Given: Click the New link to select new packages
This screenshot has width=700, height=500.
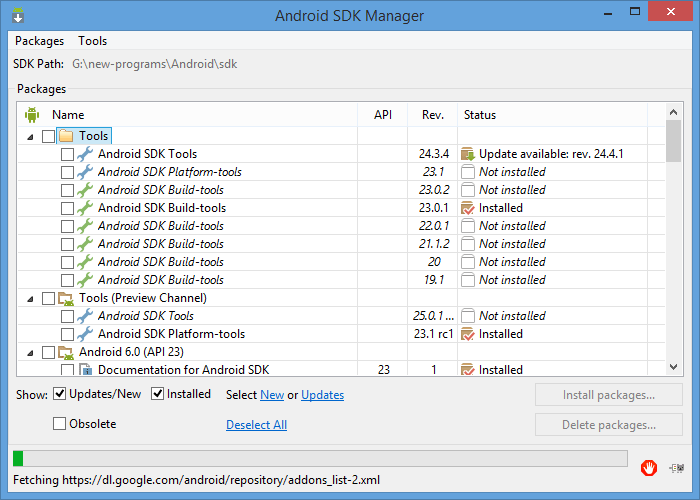Looking at the screenshot, I should pos(272,395).
